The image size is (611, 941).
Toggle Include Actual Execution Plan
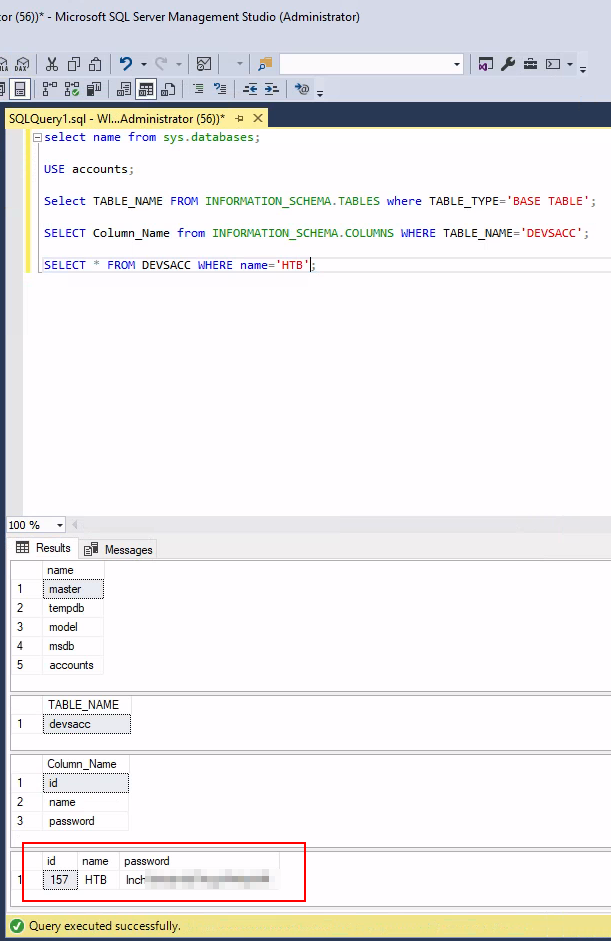tap(50, 89)
